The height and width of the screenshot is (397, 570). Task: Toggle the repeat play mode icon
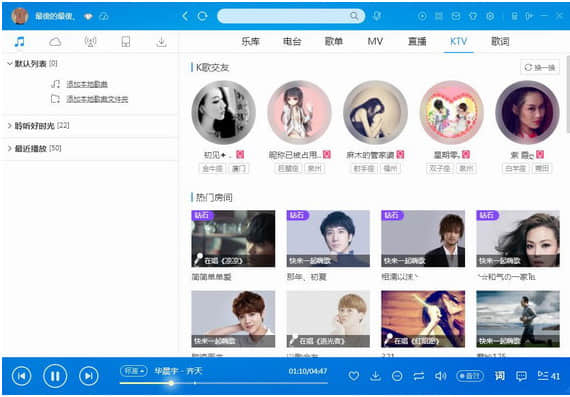point(419,376)
